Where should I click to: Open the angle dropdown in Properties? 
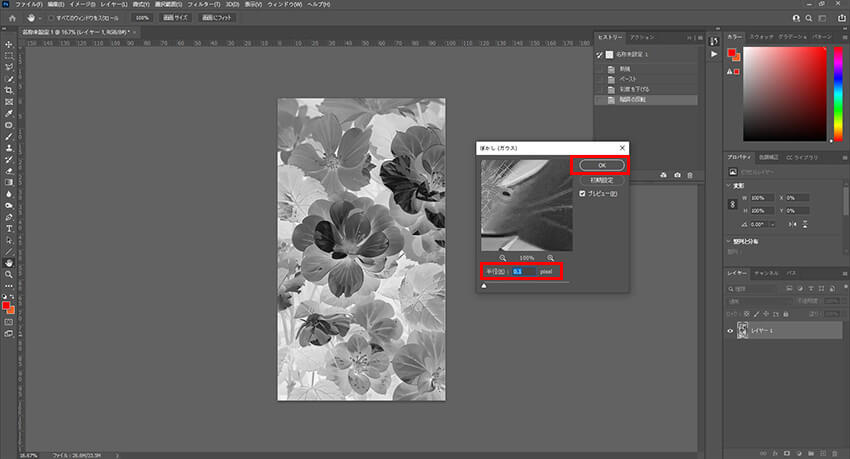[x=772, y=224]
